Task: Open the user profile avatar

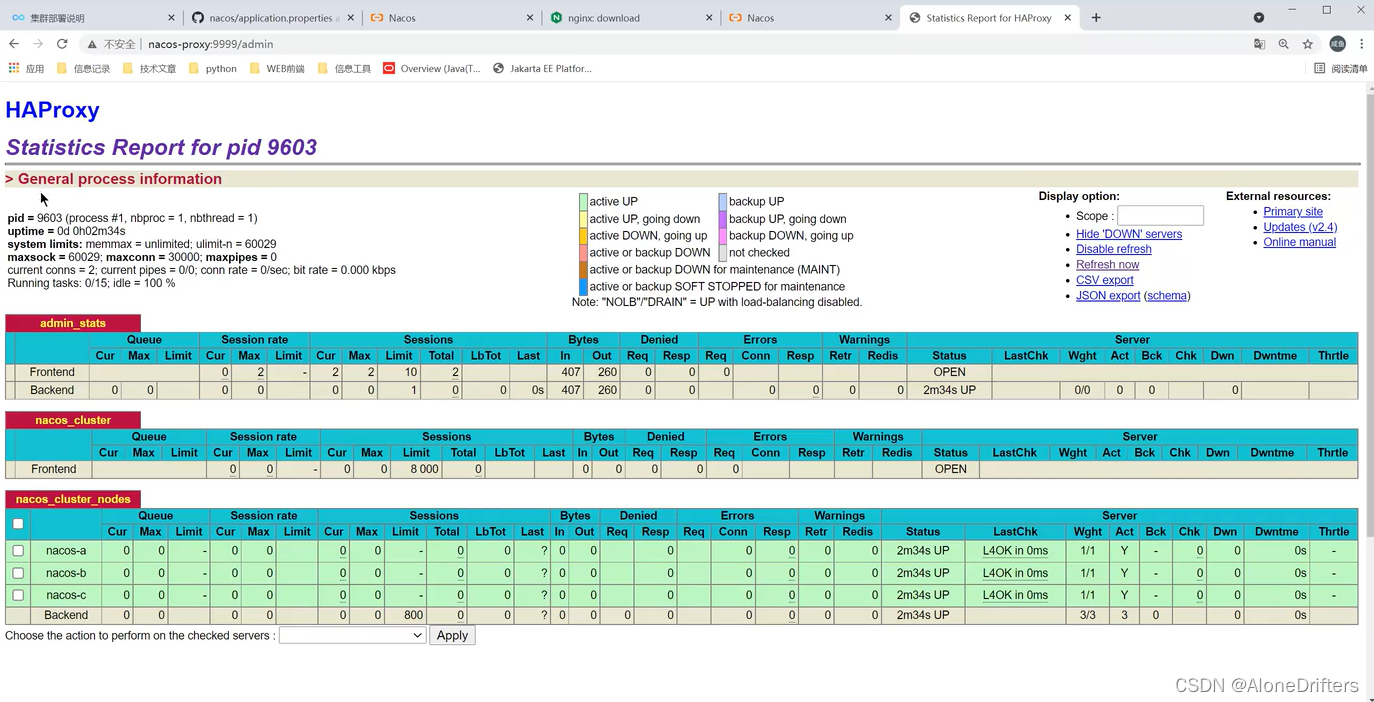Action: [x=1337, y=44]
